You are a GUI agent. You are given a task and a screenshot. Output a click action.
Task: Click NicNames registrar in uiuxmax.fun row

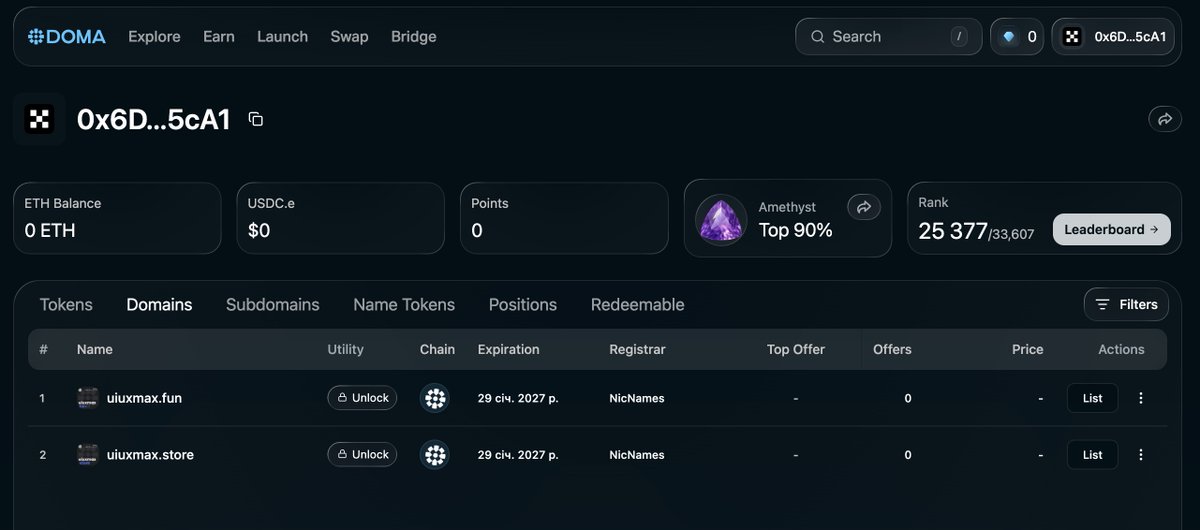tap(637, 398)
